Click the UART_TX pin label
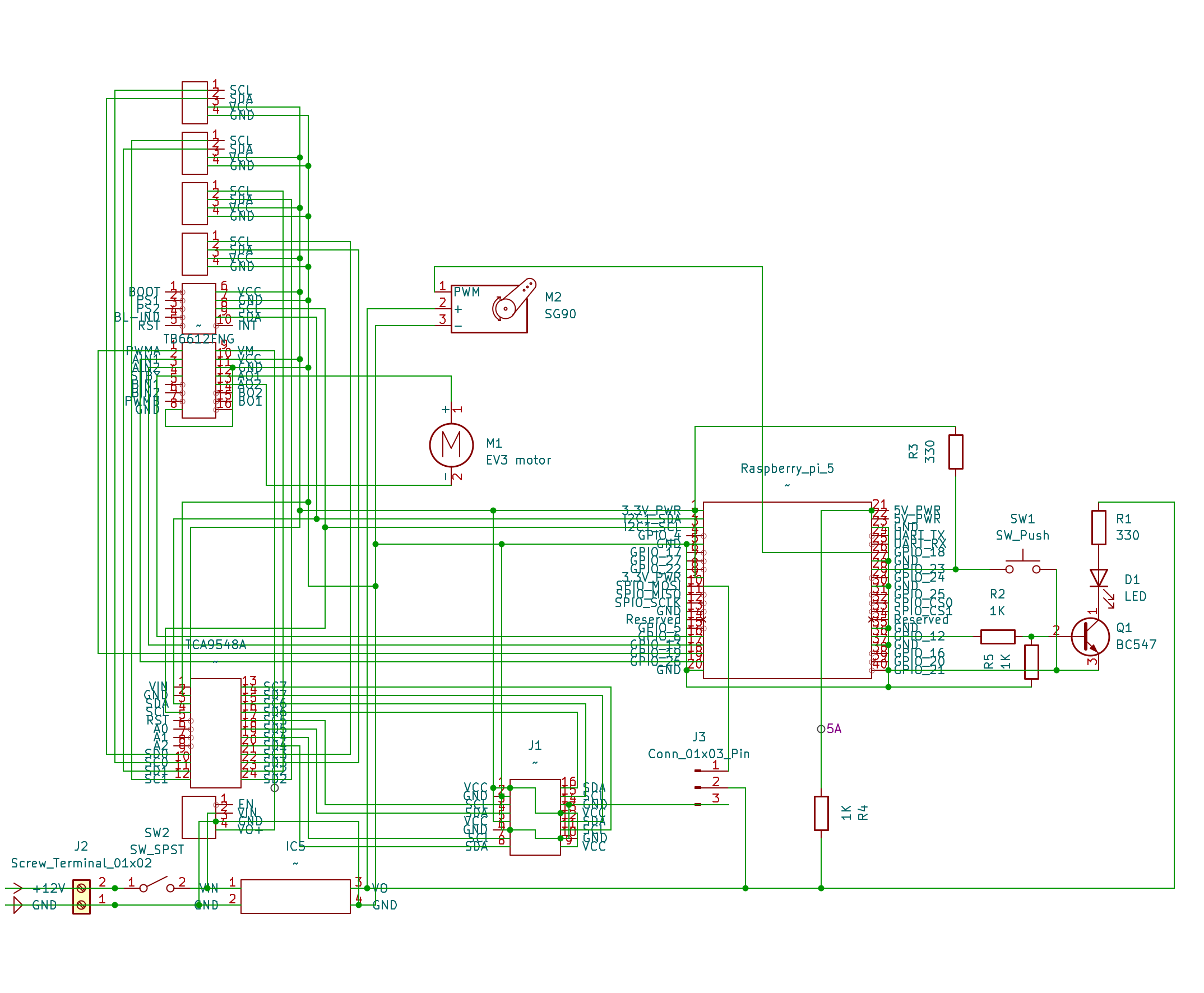 pyautogui.click(x=919, y=535)
